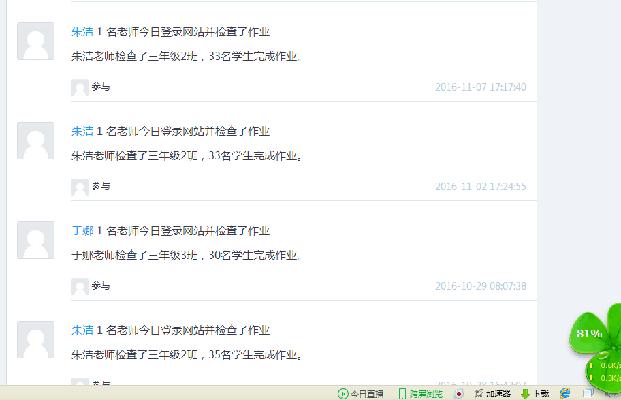Click the window switch icon beside IE icon
The width and height of the screenshot is (621, 400).
pos(588,393)
